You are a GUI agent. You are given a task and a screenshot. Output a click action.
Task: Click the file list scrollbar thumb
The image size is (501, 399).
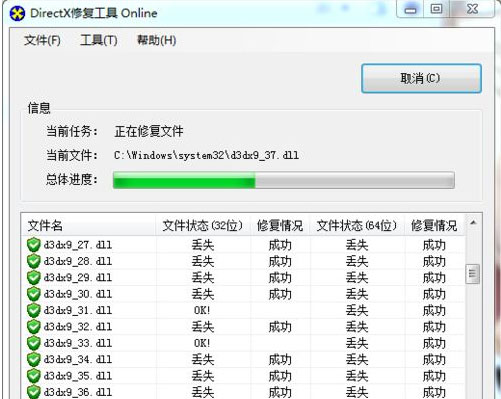click(473, 274)
